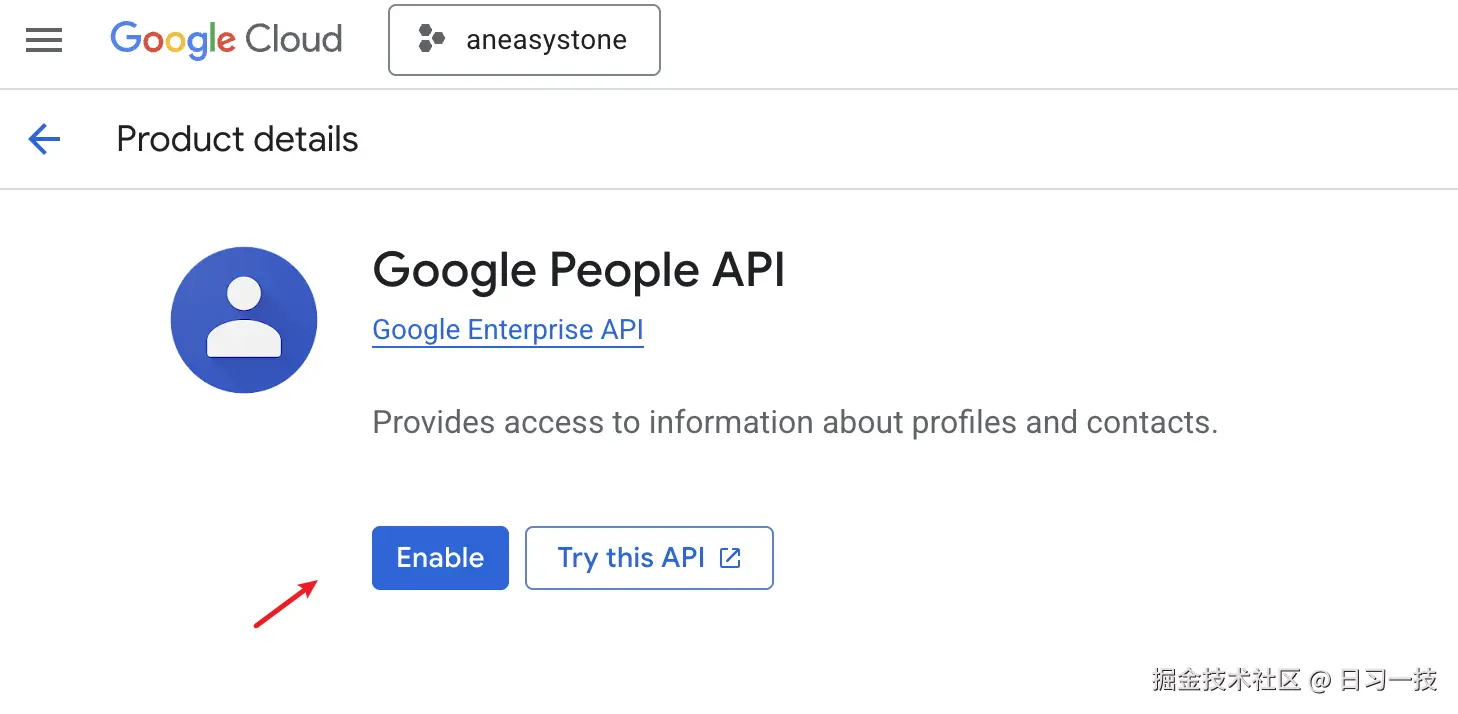Screen dimensions: 1458x714
Task: Click the Google People API profile icon
Action: 244,319
